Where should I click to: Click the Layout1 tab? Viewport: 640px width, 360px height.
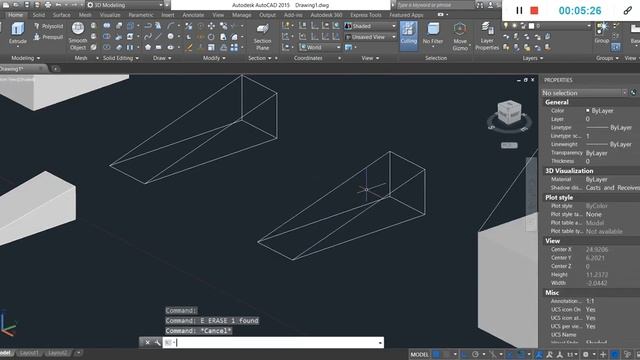(29, 353)
